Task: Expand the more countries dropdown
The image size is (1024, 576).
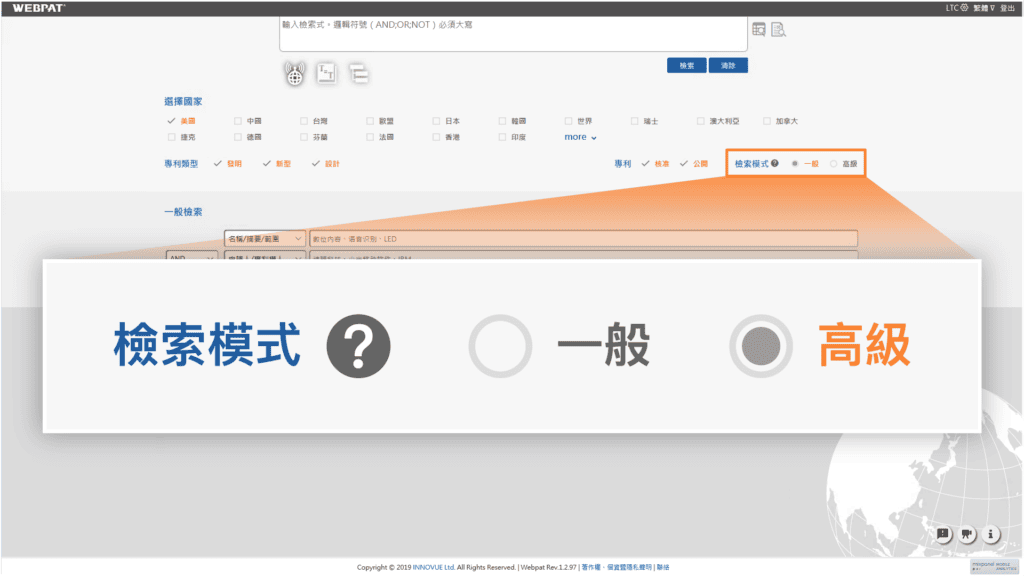Action: pyautogui.click(x=577, y=137)
